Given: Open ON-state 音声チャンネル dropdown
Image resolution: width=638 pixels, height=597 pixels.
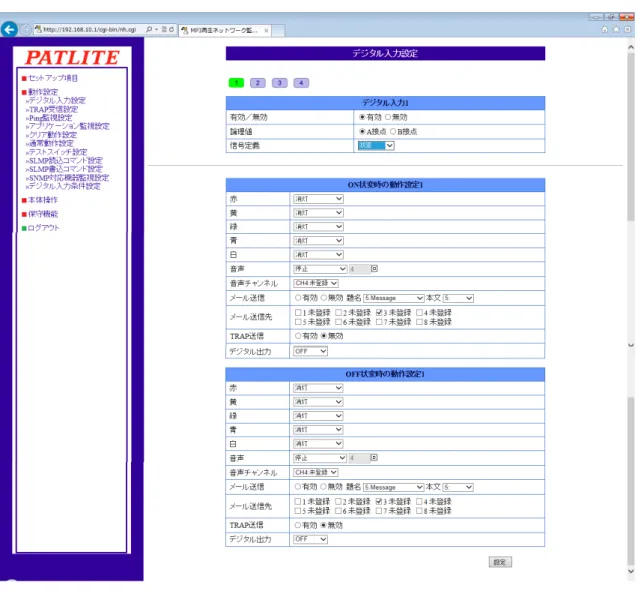Looking at the screenshot, I should pyautogui.click(x=316, y=283).
